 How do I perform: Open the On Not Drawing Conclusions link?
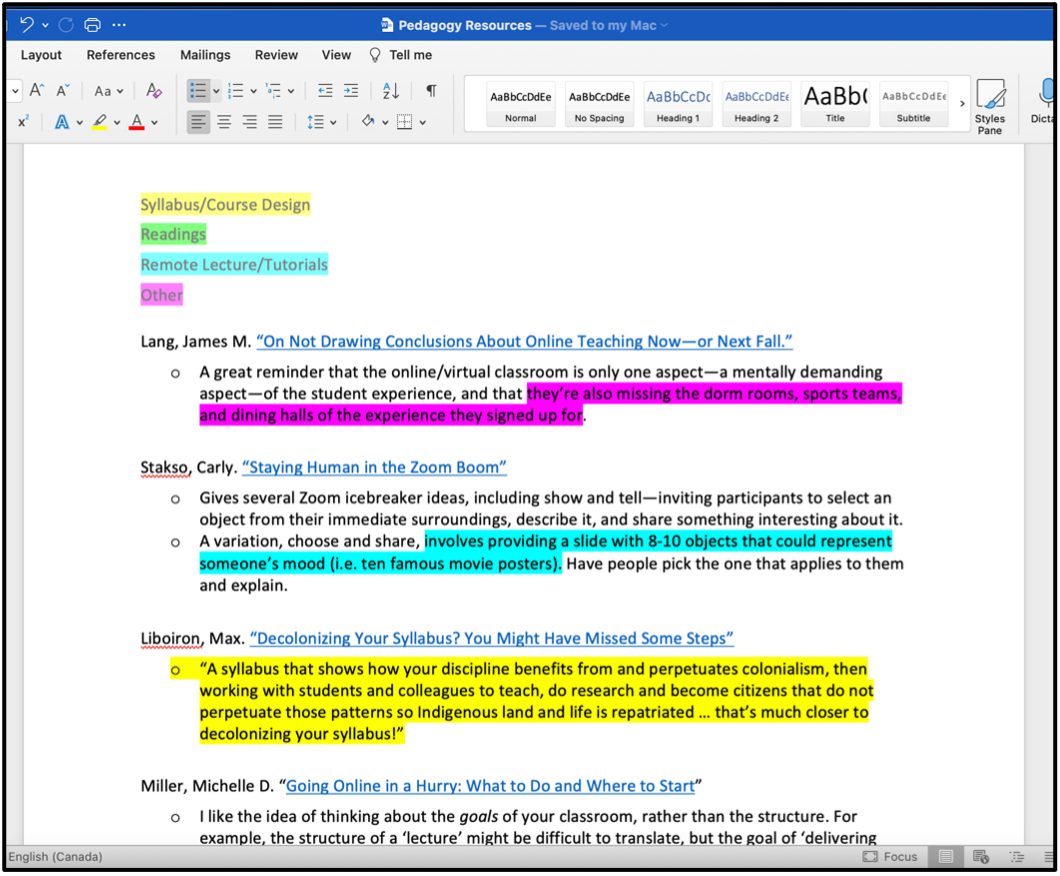coord(524,341)
